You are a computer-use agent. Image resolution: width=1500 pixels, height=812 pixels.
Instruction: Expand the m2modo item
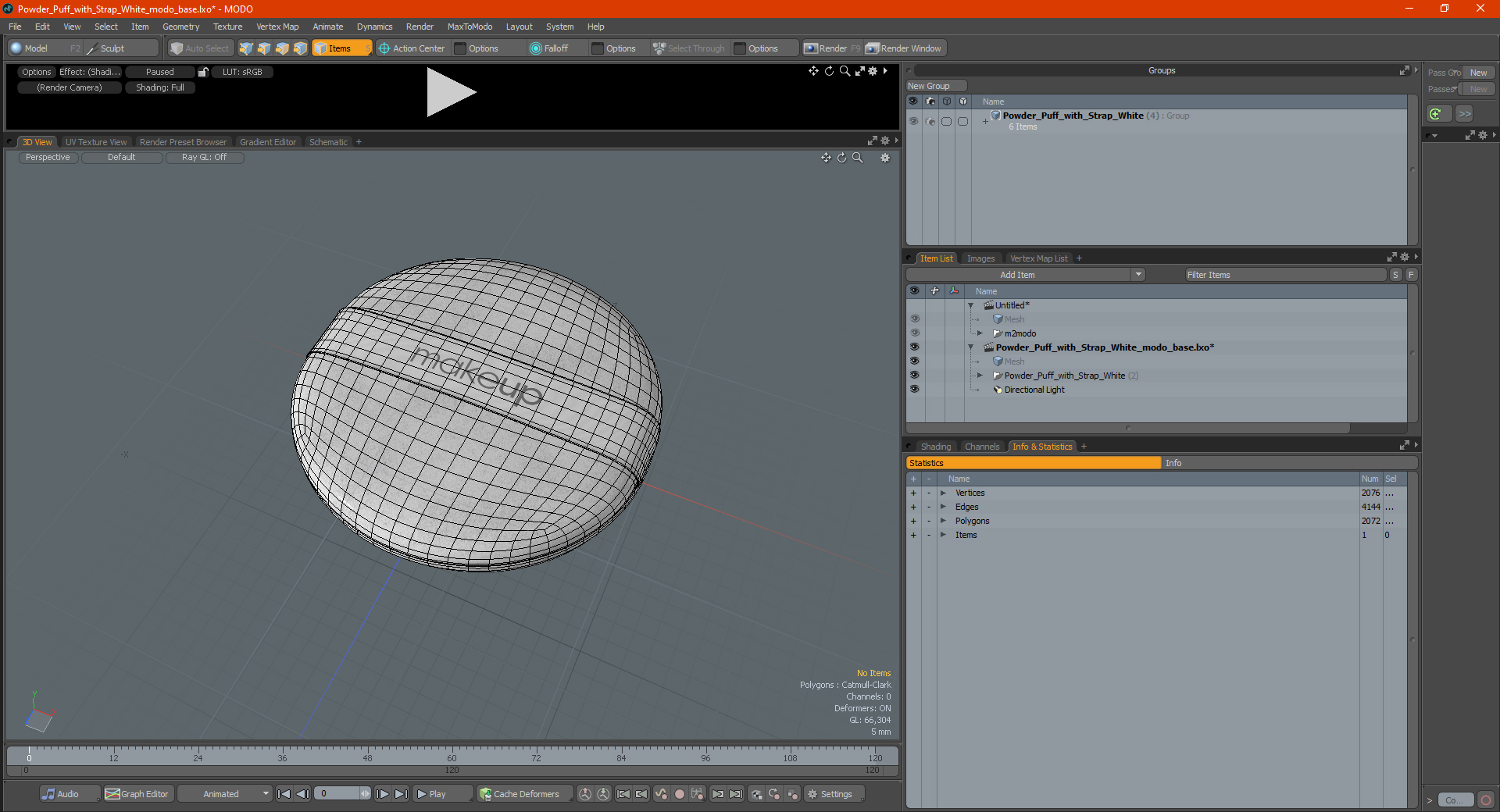[x=980, y=333]
